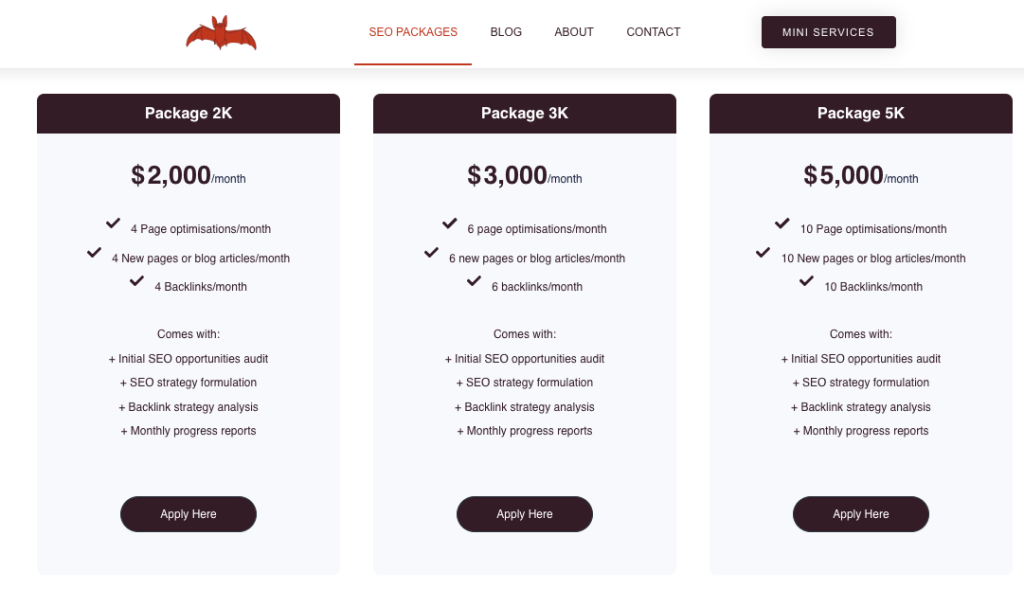Click checkmark beside 4 Page optimisations/month
This screenshot has height=589, width=1024.
click(x=113, y=223)
